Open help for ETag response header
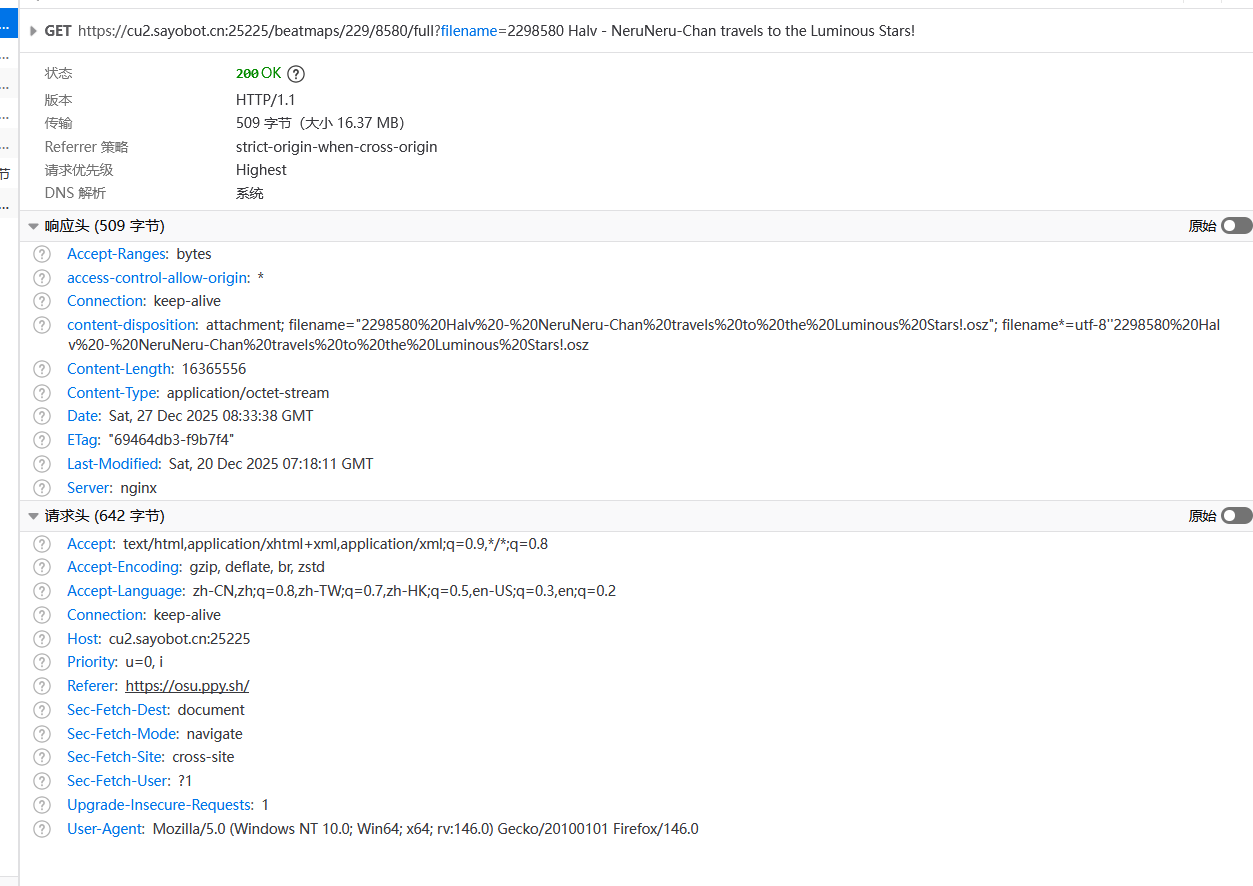 (42, 440)
